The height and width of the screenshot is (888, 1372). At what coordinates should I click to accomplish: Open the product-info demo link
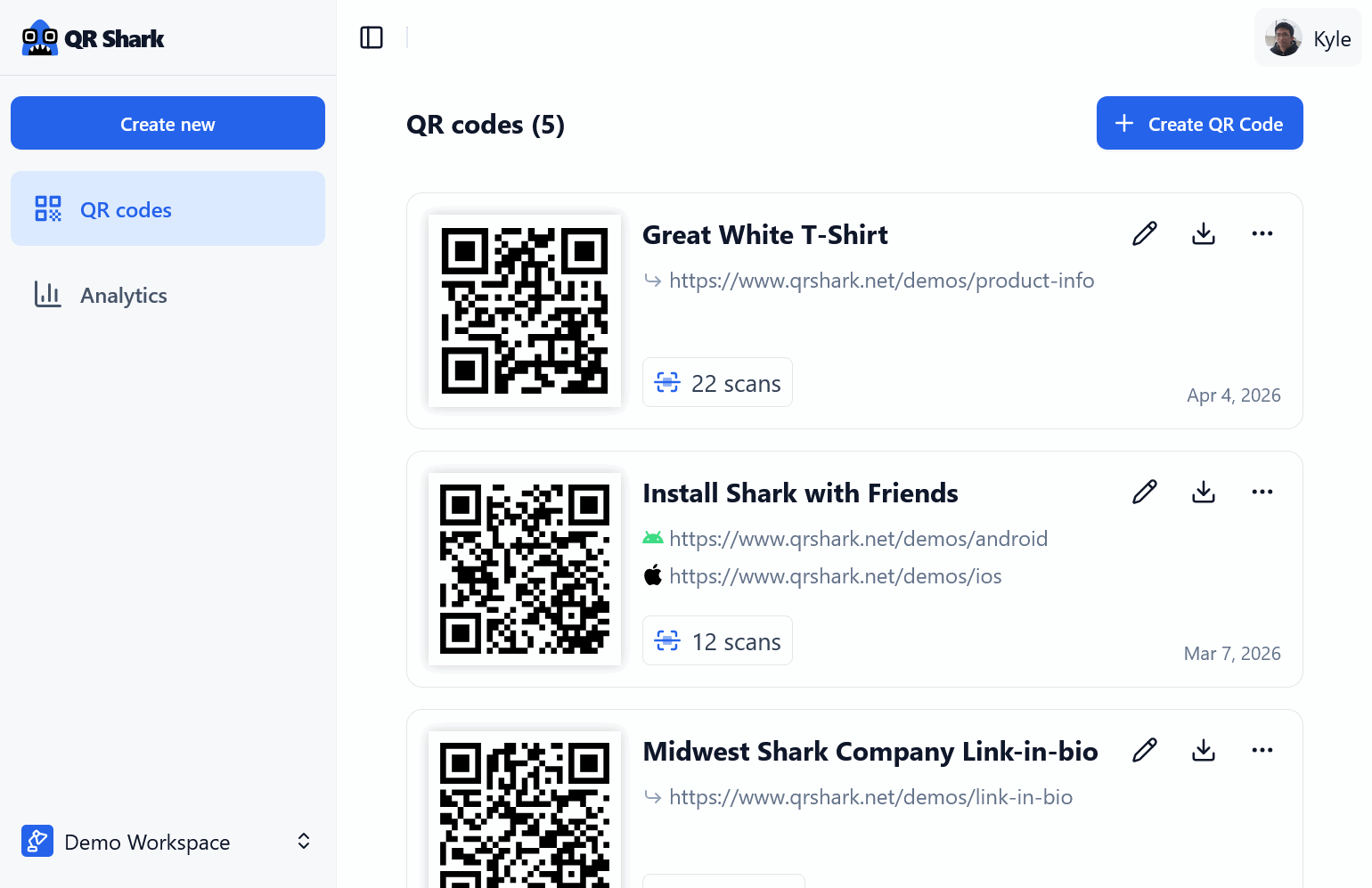[882, 280]
